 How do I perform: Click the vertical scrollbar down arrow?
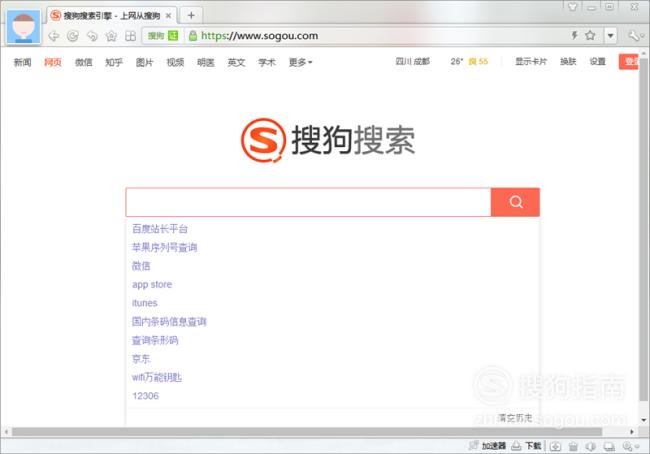644,420
